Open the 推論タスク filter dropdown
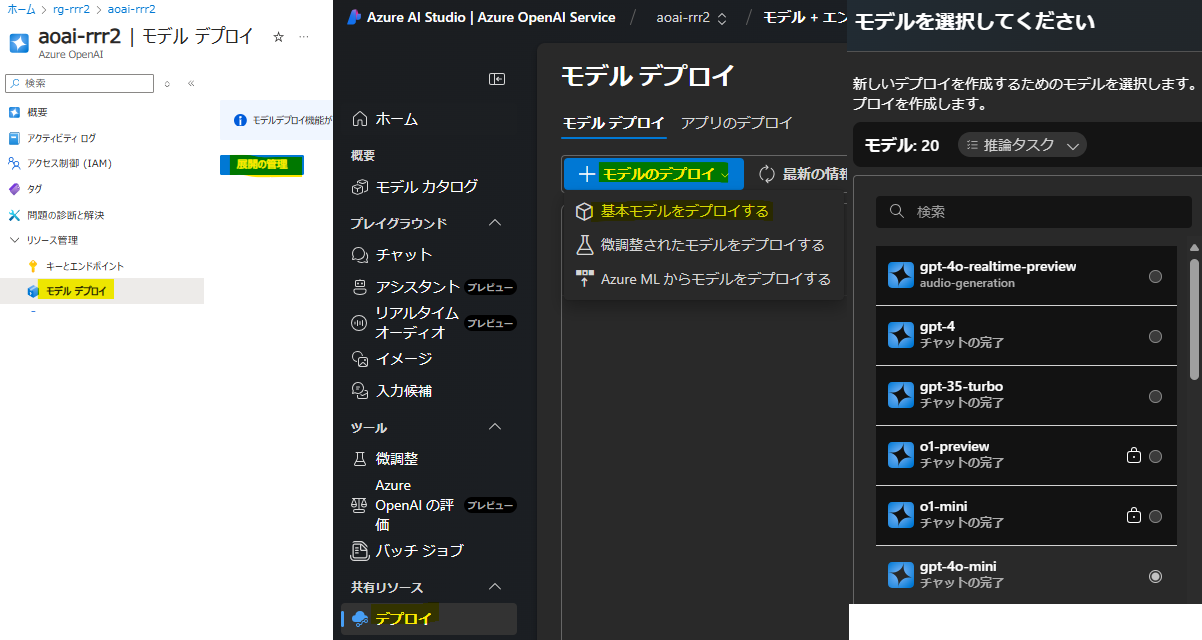This screenshot has height=640, width=1202. (1022, 145)
